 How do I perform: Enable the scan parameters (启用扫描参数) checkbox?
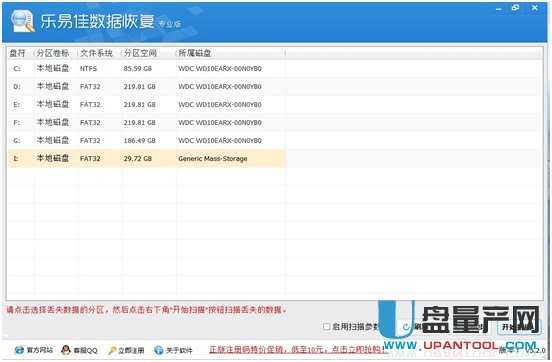click(326, 326)
